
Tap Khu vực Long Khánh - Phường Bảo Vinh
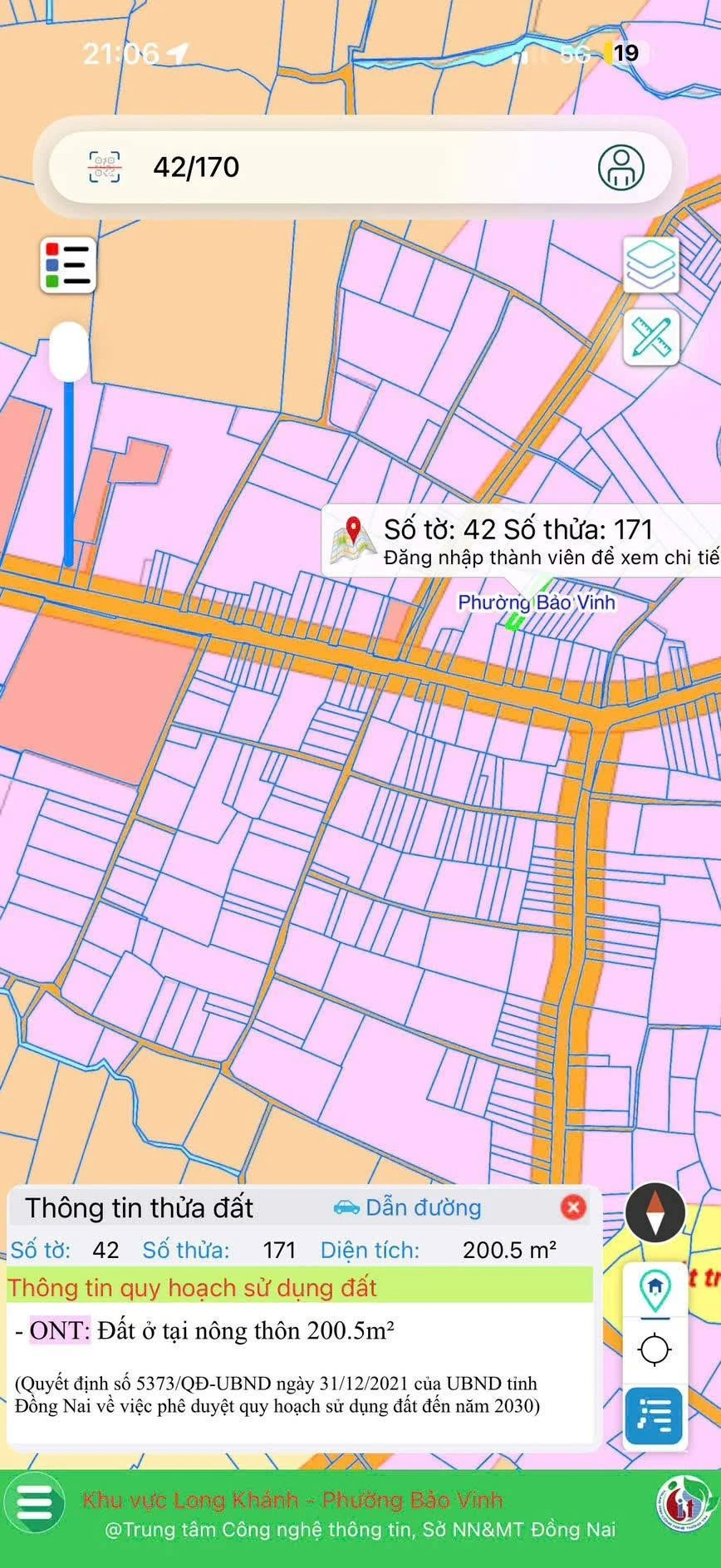(292, 1500)
